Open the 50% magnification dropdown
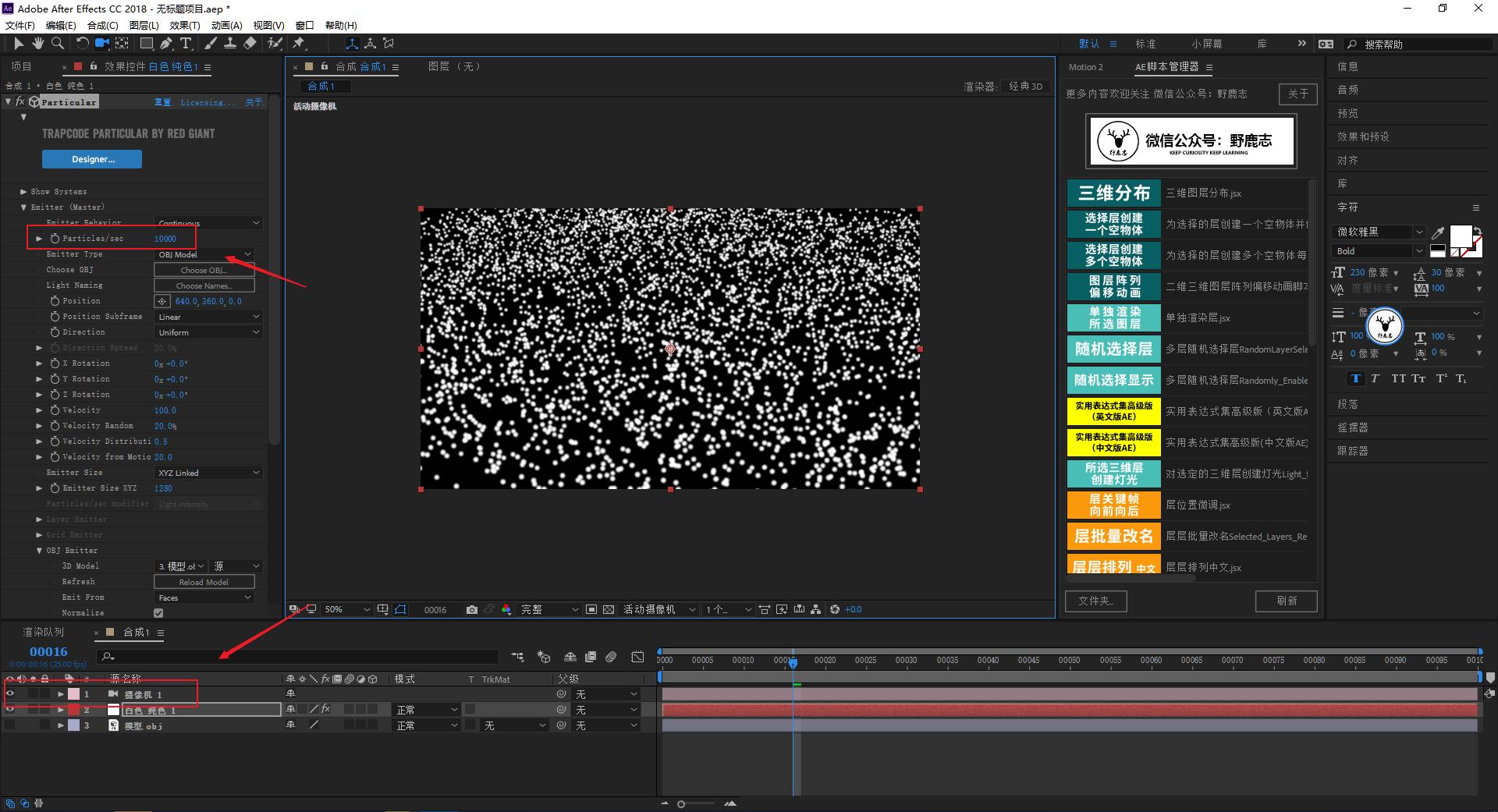 (x=346, y=609)
